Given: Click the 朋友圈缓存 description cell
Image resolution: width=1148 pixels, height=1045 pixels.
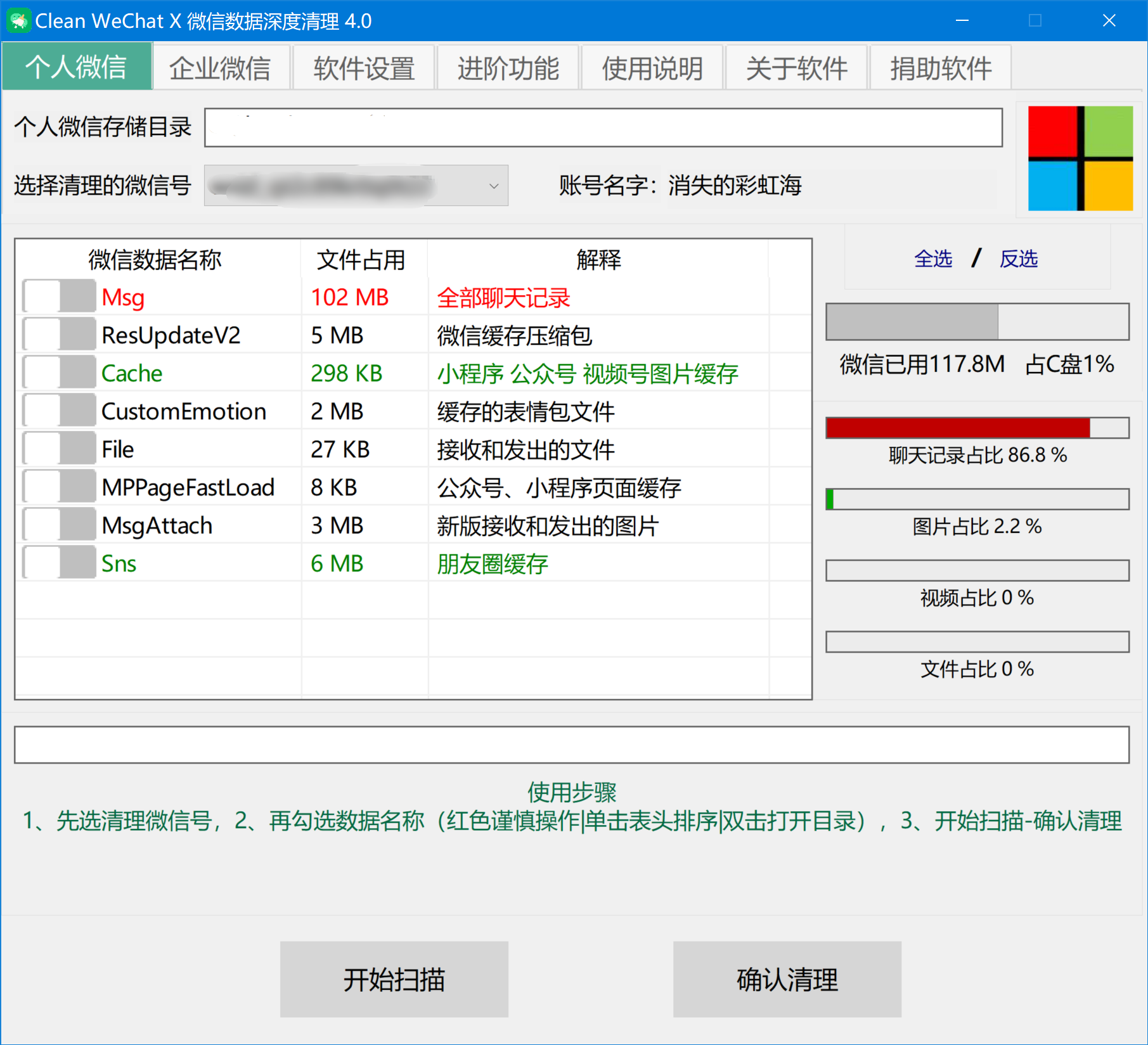Looking at the screenshot, I should pyautogui.click(x=493, y=563).
